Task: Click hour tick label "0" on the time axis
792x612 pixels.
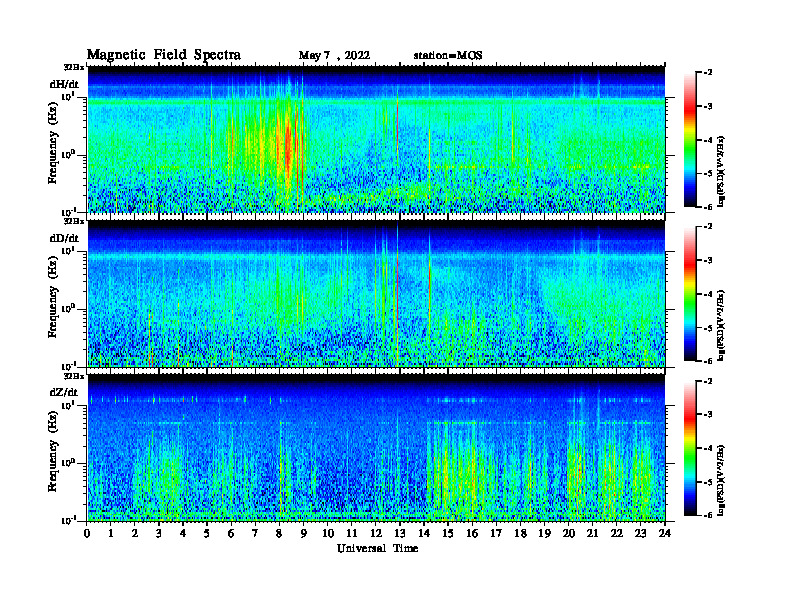Action: tap(87, 534)
